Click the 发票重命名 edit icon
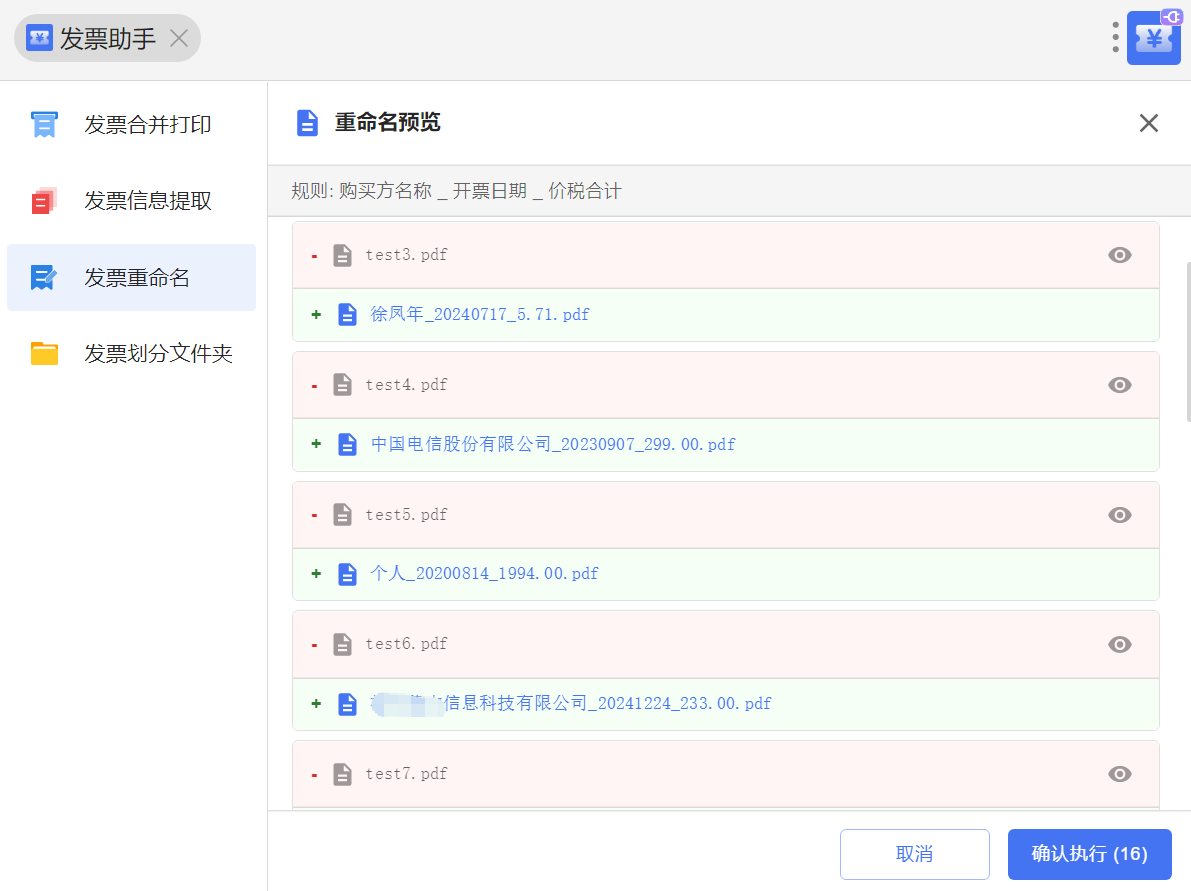This screenshot has width=1191, height=891. click(x=44, y=278)
